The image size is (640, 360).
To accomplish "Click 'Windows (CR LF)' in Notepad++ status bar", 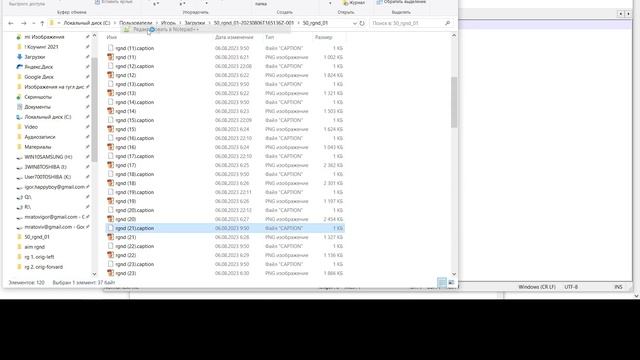I will [x=537, y=287].
